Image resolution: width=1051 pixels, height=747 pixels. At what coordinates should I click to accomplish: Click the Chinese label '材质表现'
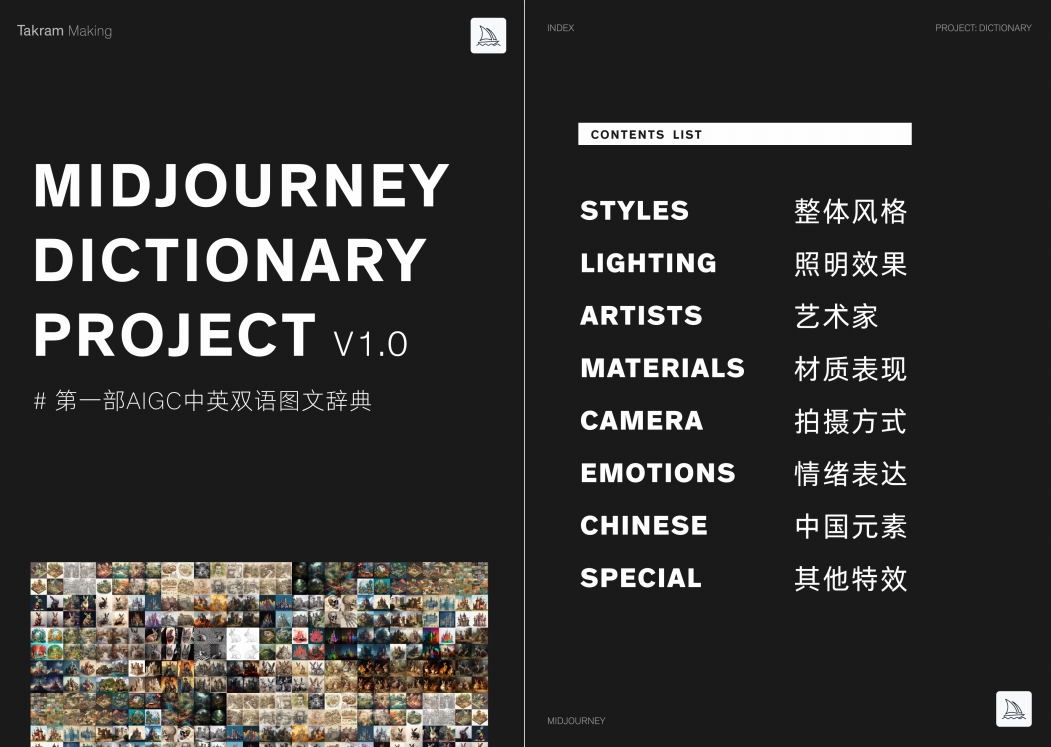tap(851, 369)
